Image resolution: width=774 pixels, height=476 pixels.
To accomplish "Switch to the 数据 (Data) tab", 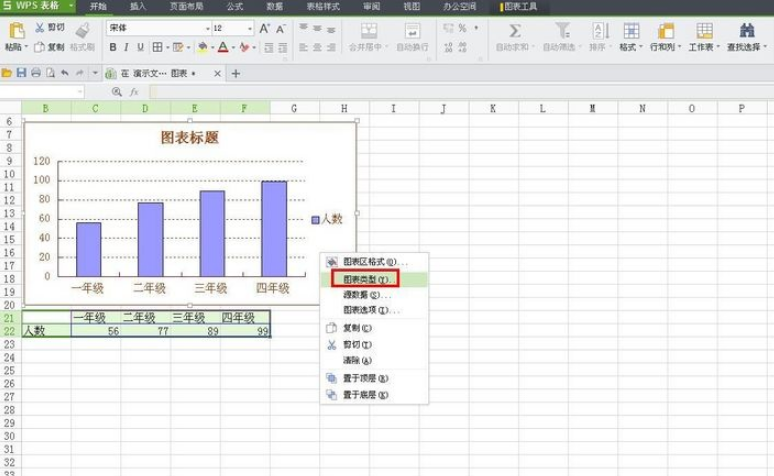I will 275,6.
